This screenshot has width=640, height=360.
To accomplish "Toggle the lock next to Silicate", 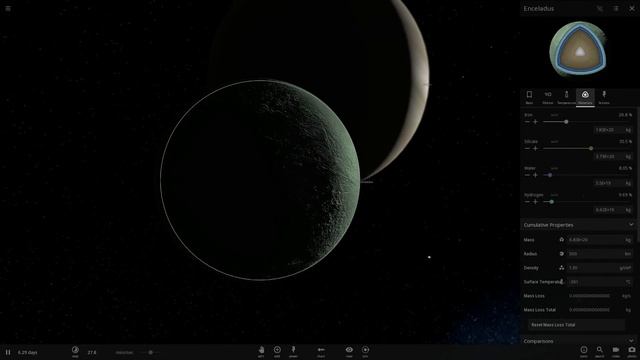I will (x=554, y=142).
